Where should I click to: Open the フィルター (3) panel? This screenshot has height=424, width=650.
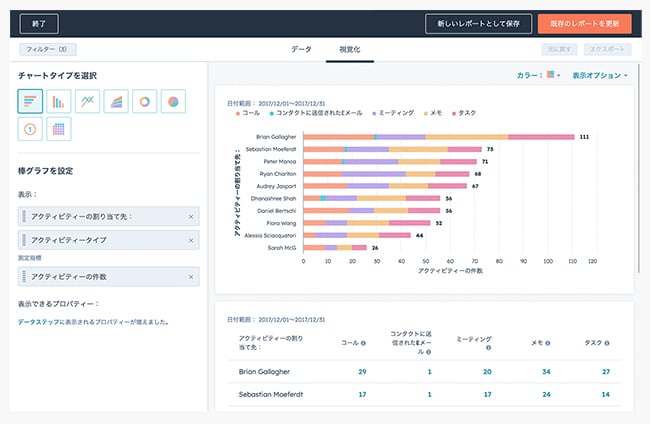pyautogui.click(x=48, y=49)
